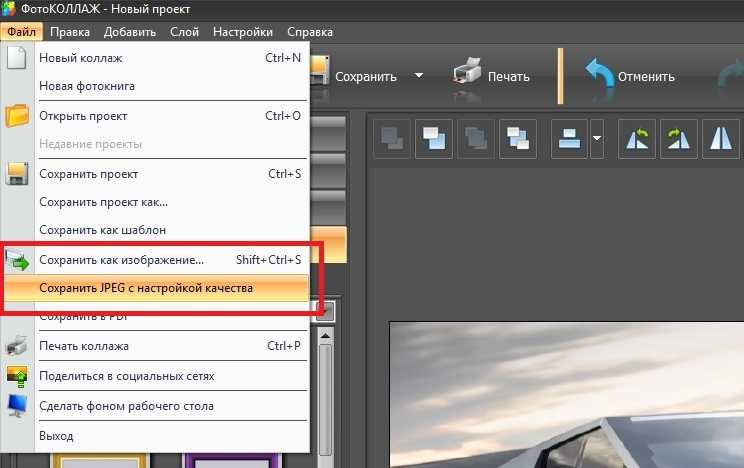
Task: Click the scrollbar up arrow in left panel
Action: pyautogui.click(x=325, y=336)
